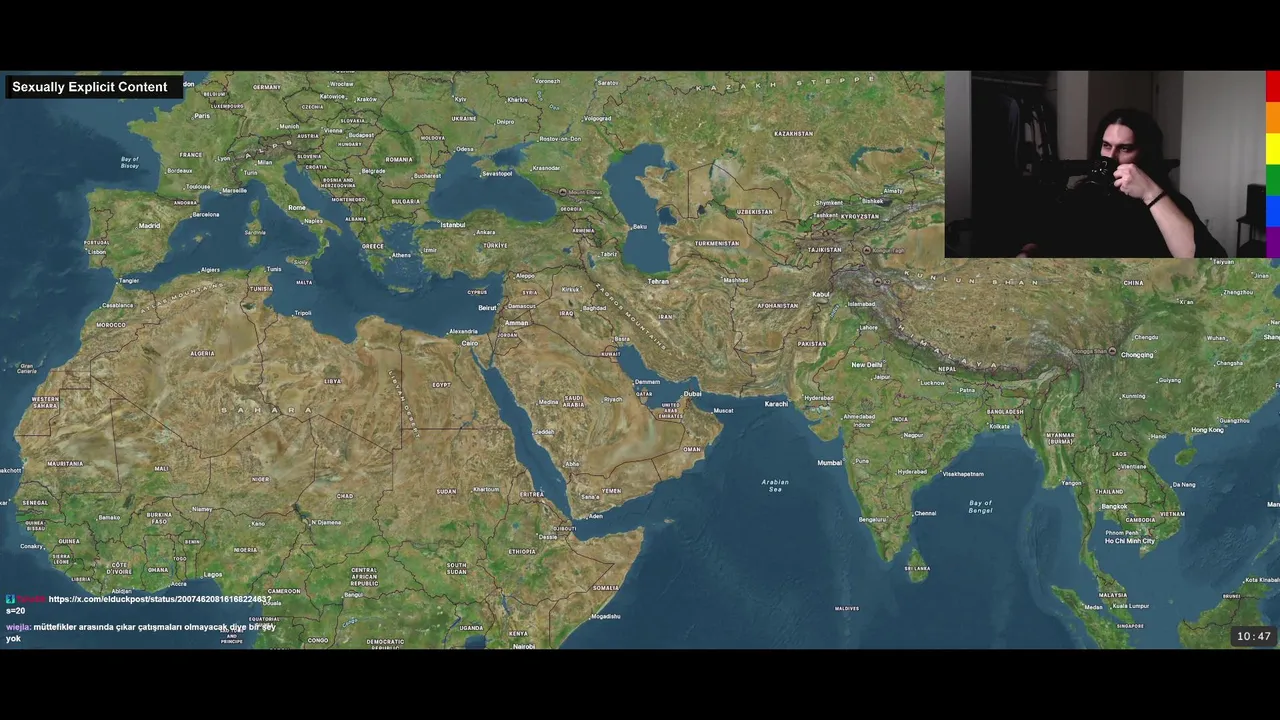Click the Khartoum city label
This screenshot has width=1280, height=720.
click(486, 490)
